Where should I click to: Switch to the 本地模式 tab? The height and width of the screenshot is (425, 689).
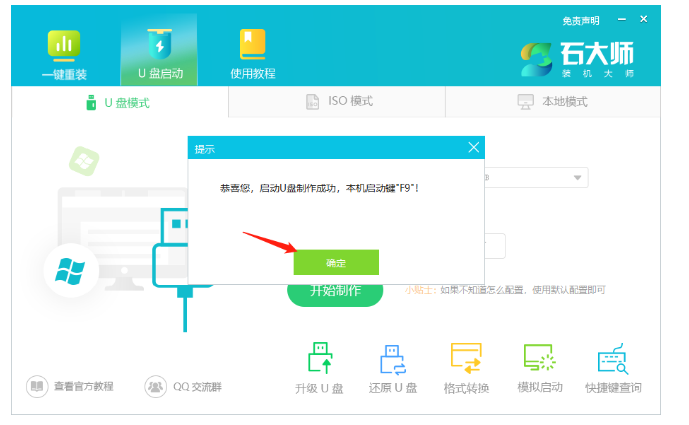click(x=552, y=102)
